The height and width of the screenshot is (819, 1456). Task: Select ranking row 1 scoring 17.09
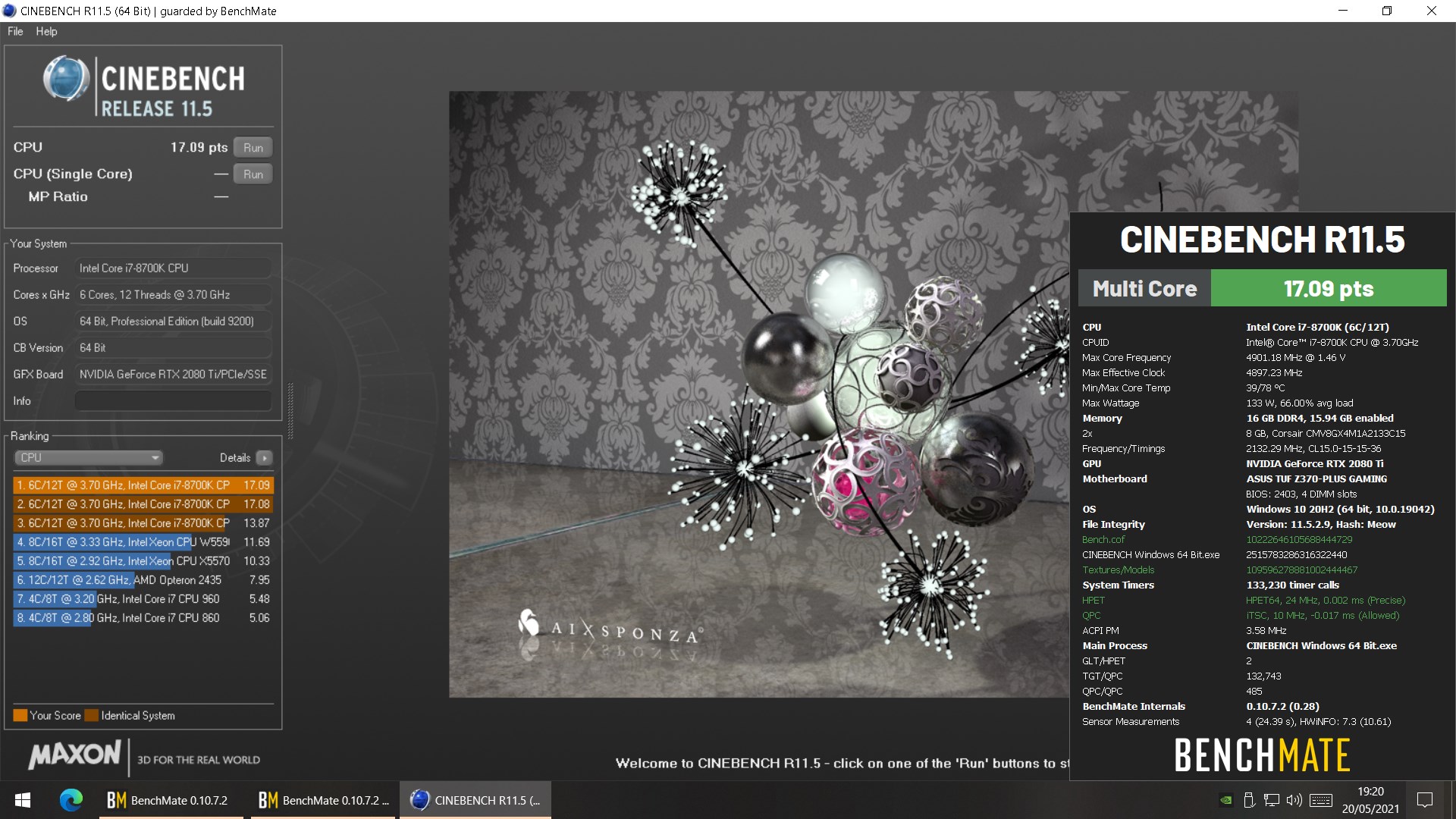143,485
